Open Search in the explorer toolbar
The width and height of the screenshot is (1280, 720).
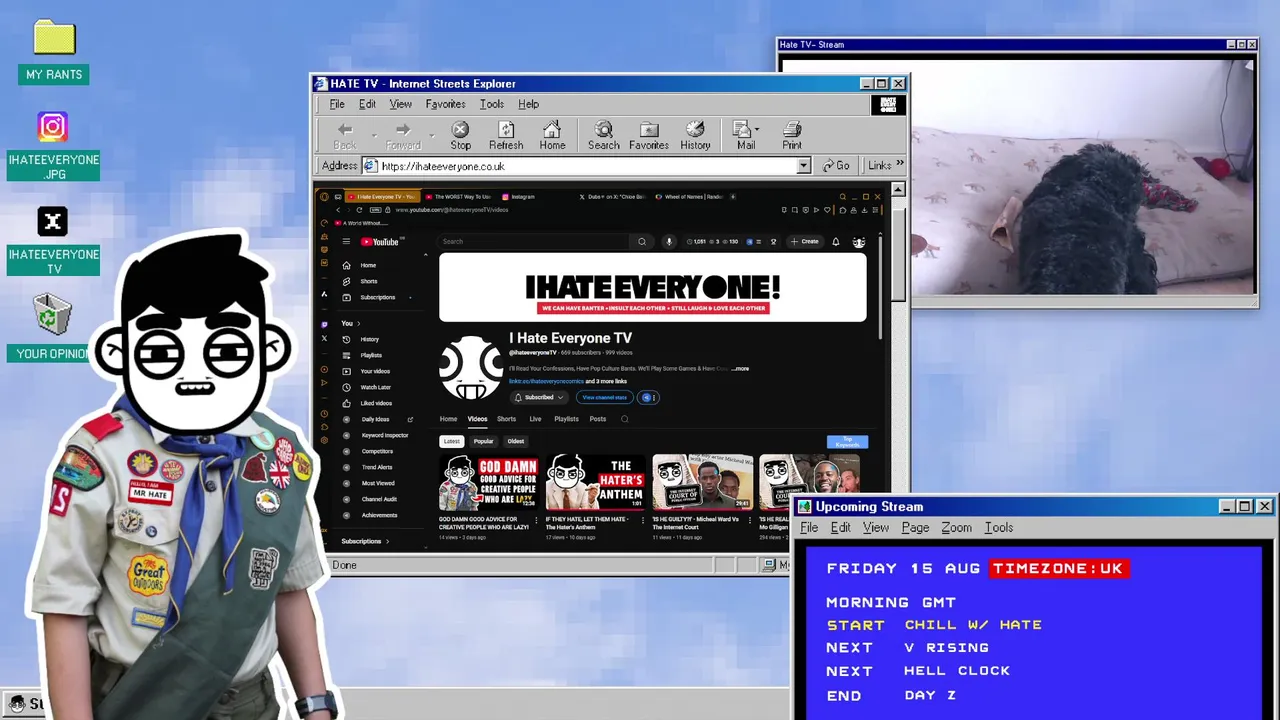(603, 136)
